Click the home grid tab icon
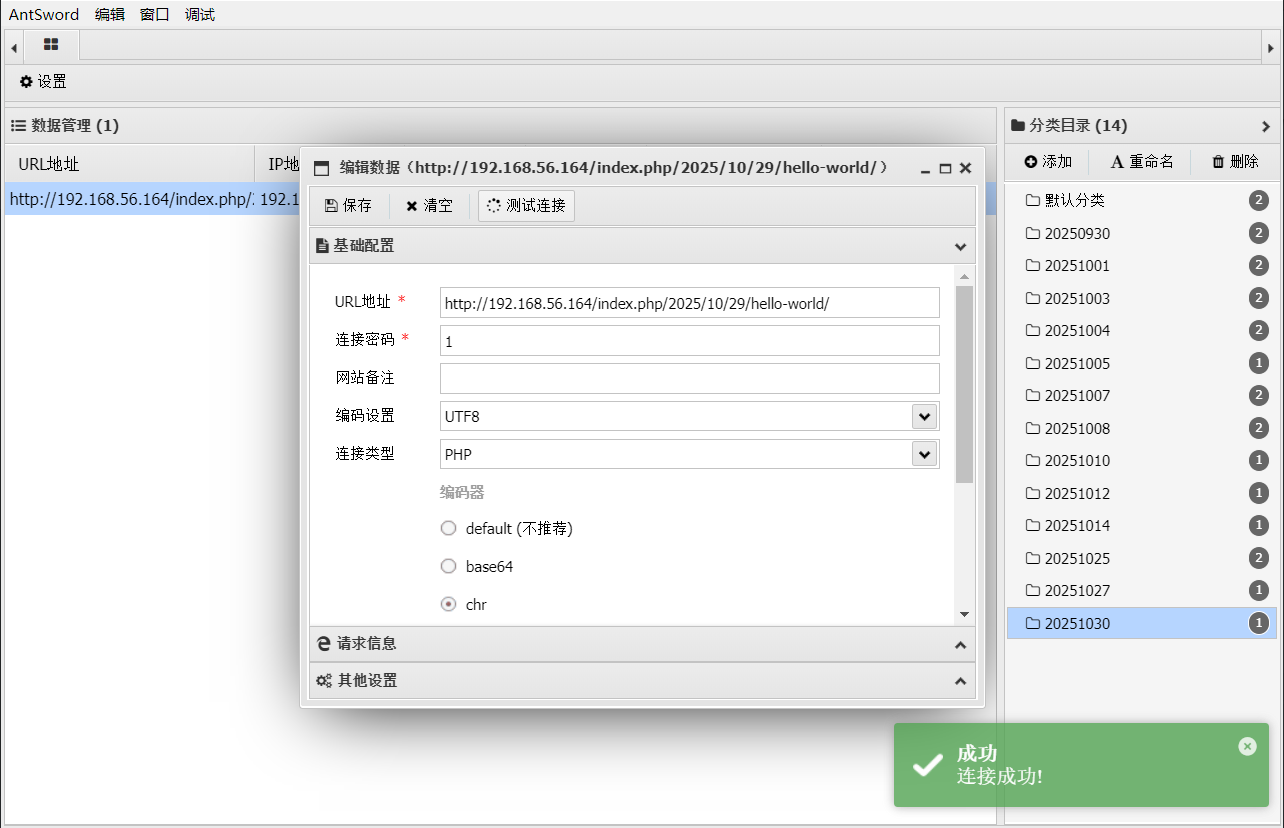This screenshot has height=828, width=1284. coord(50,45)
